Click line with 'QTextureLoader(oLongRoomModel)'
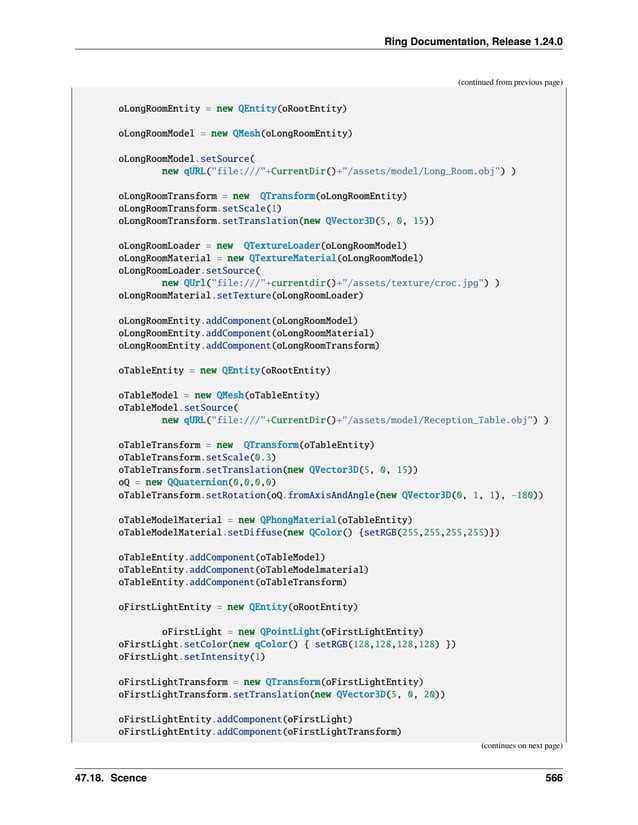The width and height of the screenshot is (638, 825). tap(262, 246)
